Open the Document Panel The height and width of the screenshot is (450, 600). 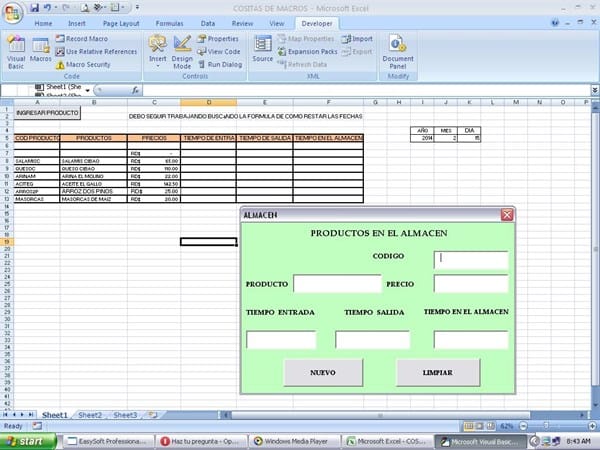click(x=398, y=52)
